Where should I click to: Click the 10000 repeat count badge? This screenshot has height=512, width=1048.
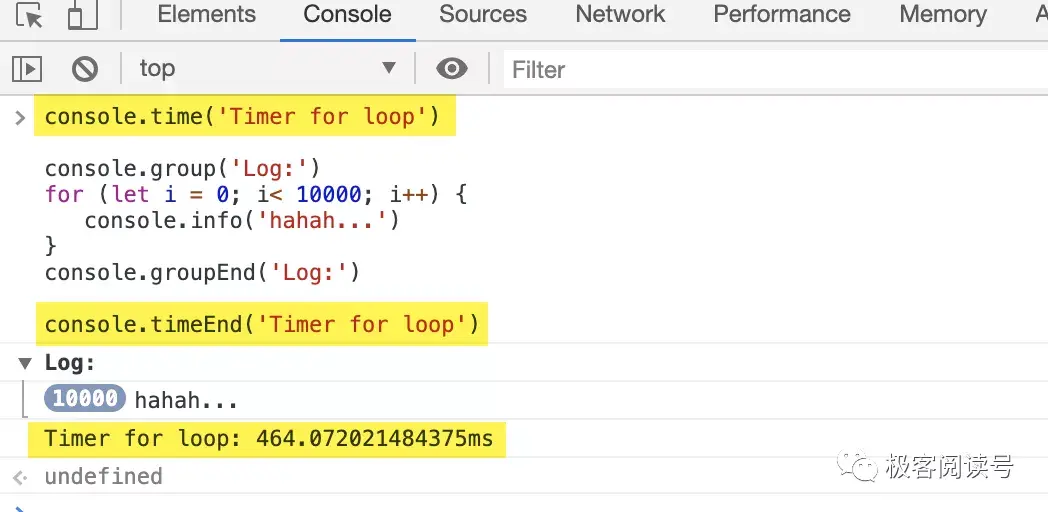[x=85, y=400]
